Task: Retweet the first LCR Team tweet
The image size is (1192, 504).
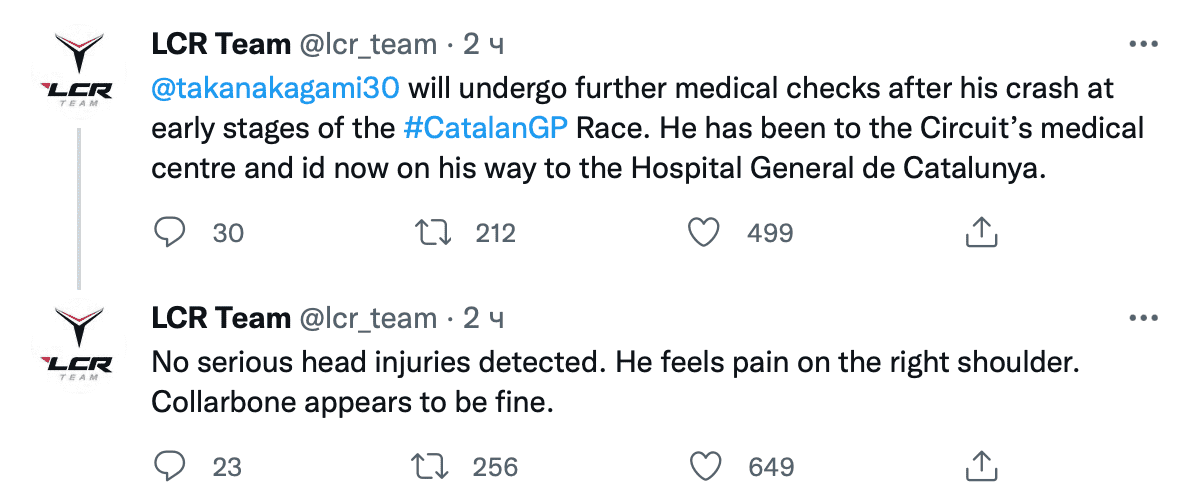Action: tap(434, 232)
